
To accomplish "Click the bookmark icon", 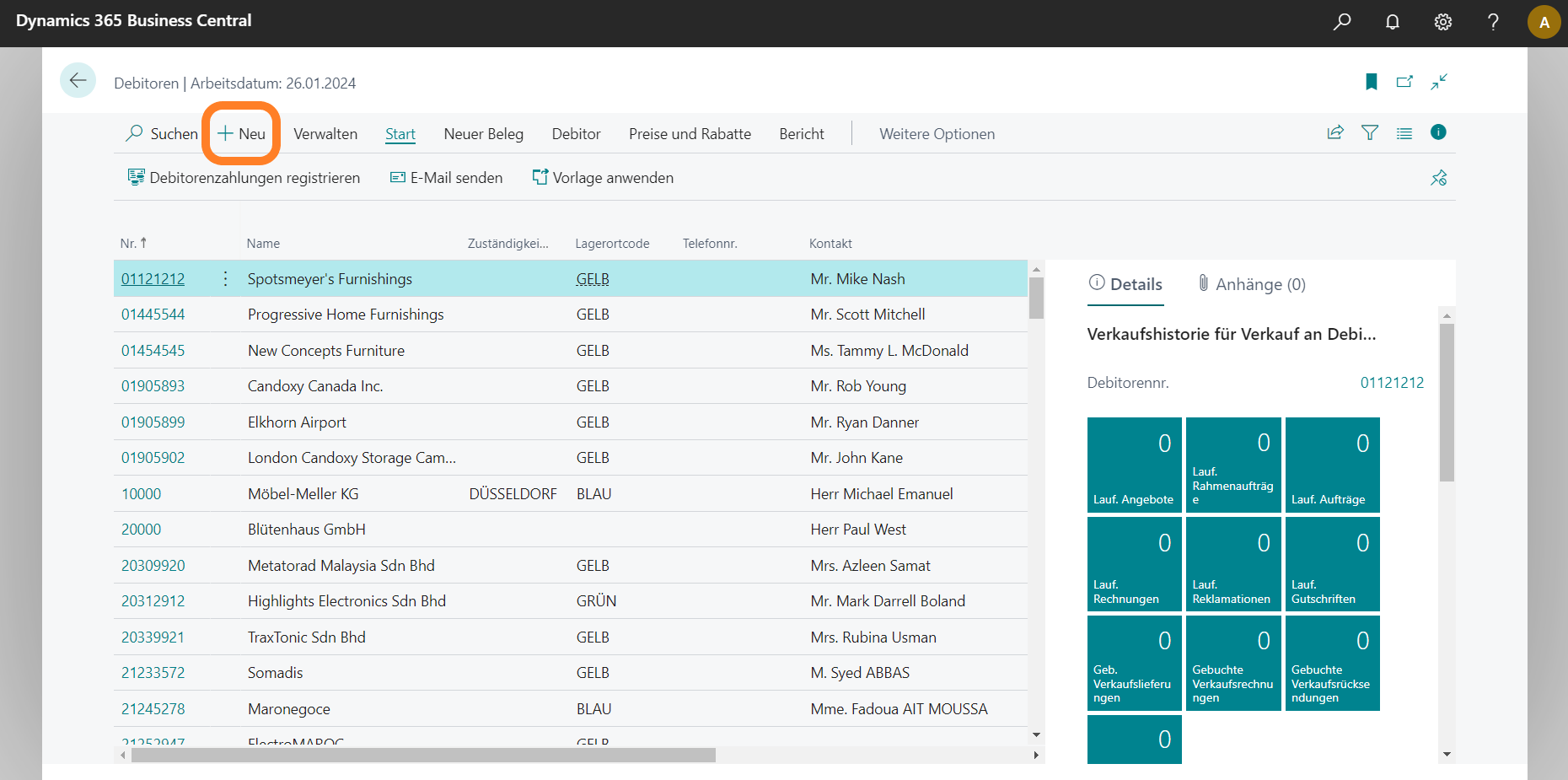I will (1372, 82).
